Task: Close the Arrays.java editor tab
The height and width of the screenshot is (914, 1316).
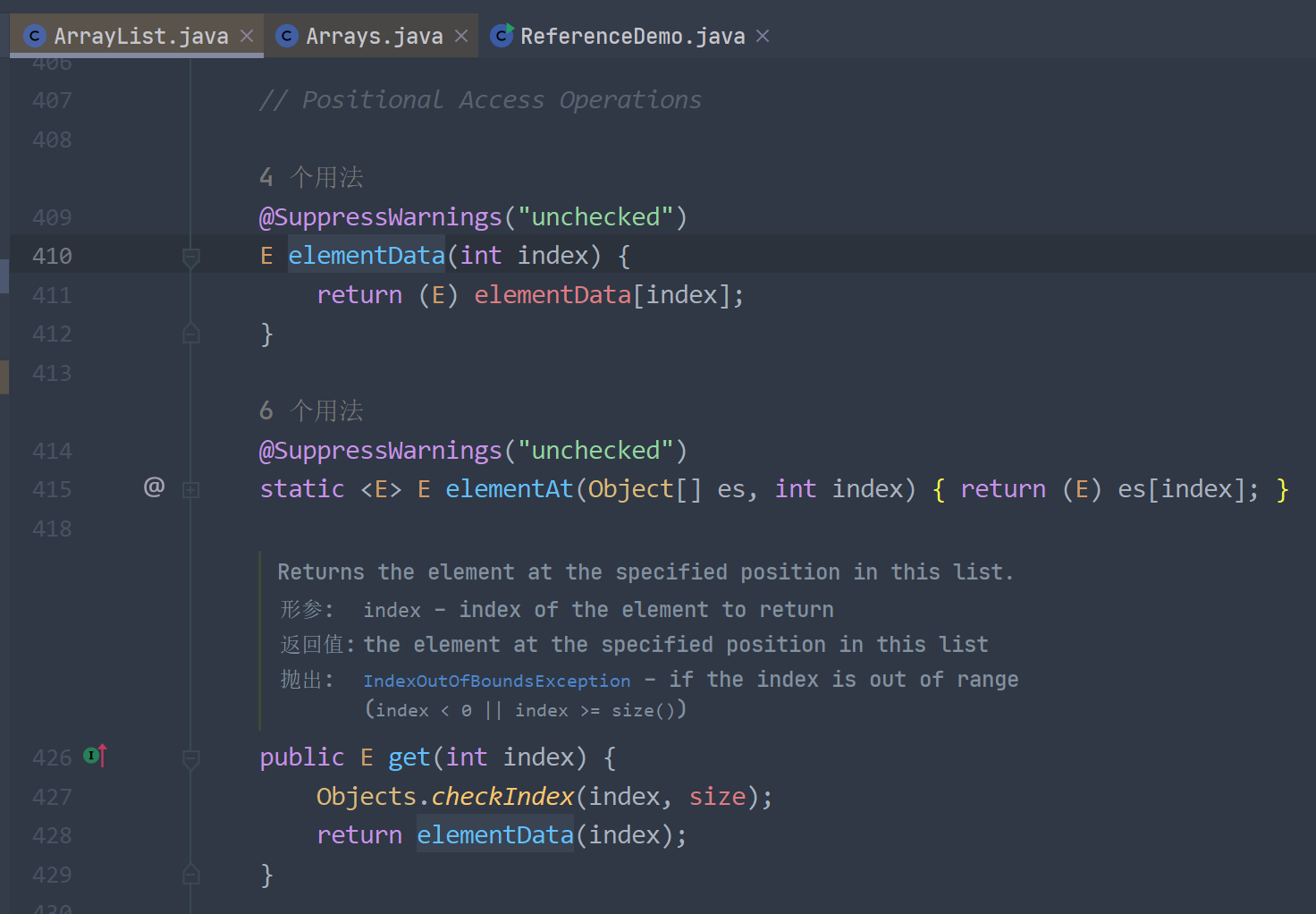Action: tap(461, 36)
